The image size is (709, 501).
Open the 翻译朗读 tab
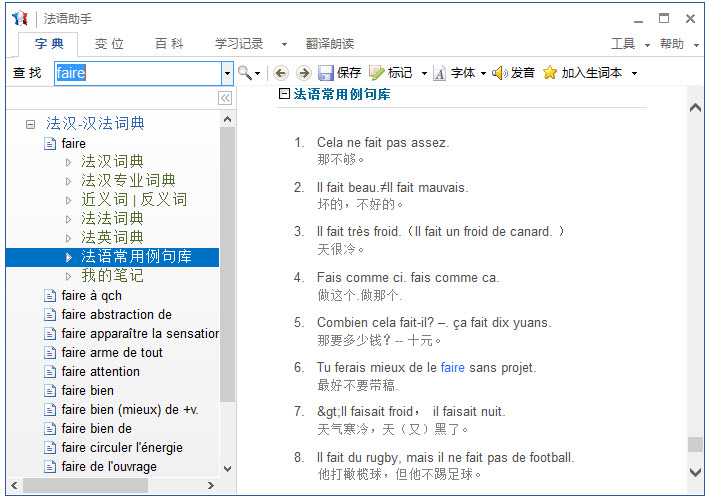tap(329, 44)
